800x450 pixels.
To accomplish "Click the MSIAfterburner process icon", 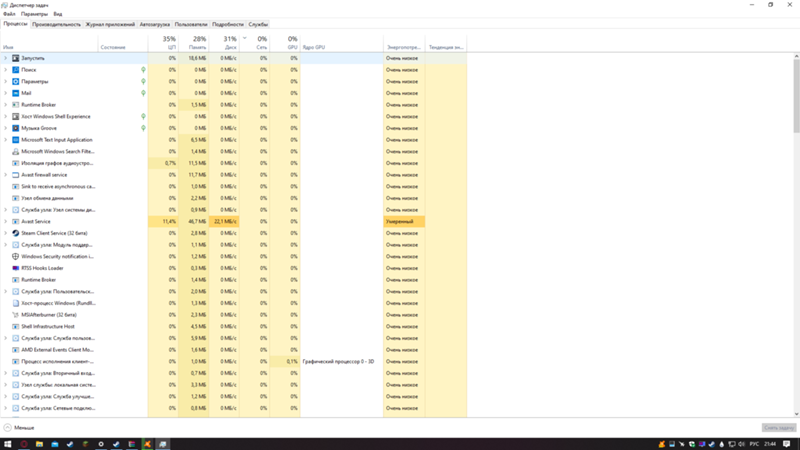I will 15,315.
